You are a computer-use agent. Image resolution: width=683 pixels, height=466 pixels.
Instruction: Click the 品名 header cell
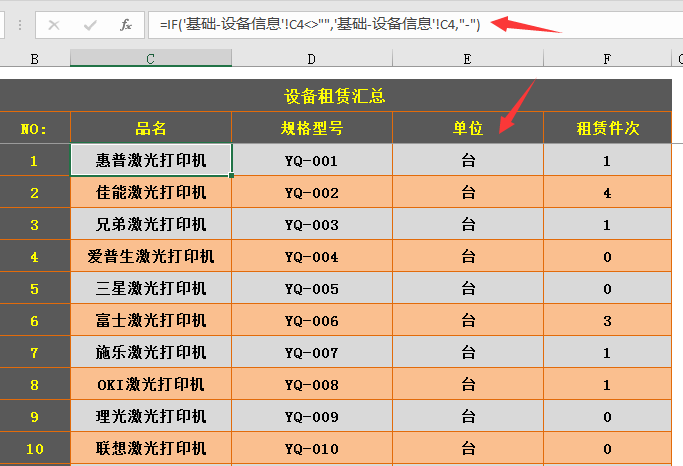point(151,128)
